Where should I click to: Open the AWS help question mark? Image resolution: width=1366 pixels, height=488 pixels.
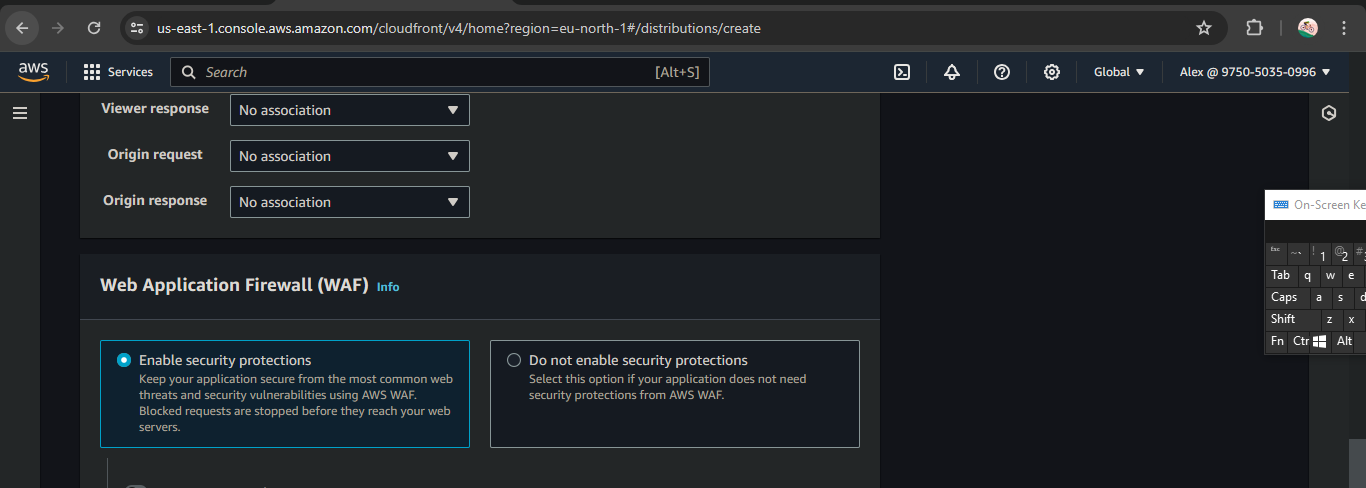pyautogui.click(x=1002, y=72)
